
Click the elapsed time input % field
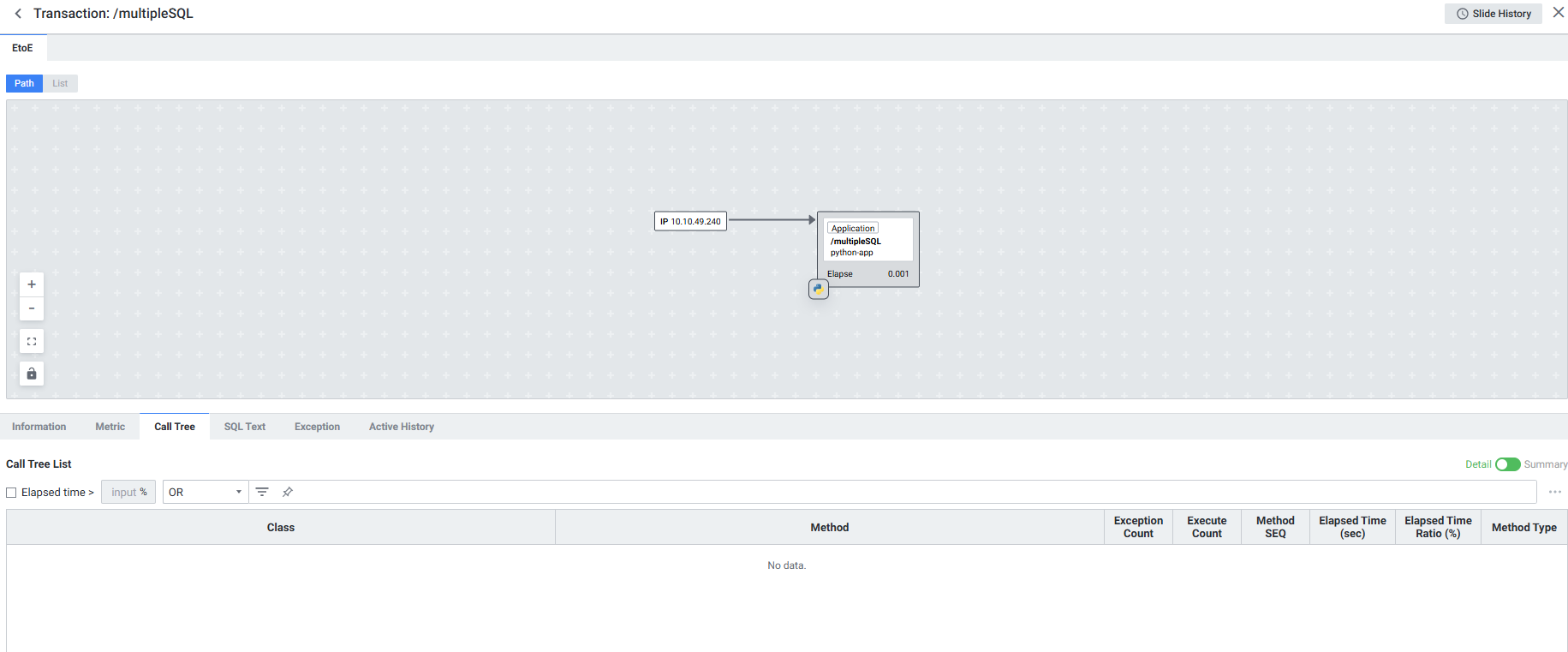(128, 493)
